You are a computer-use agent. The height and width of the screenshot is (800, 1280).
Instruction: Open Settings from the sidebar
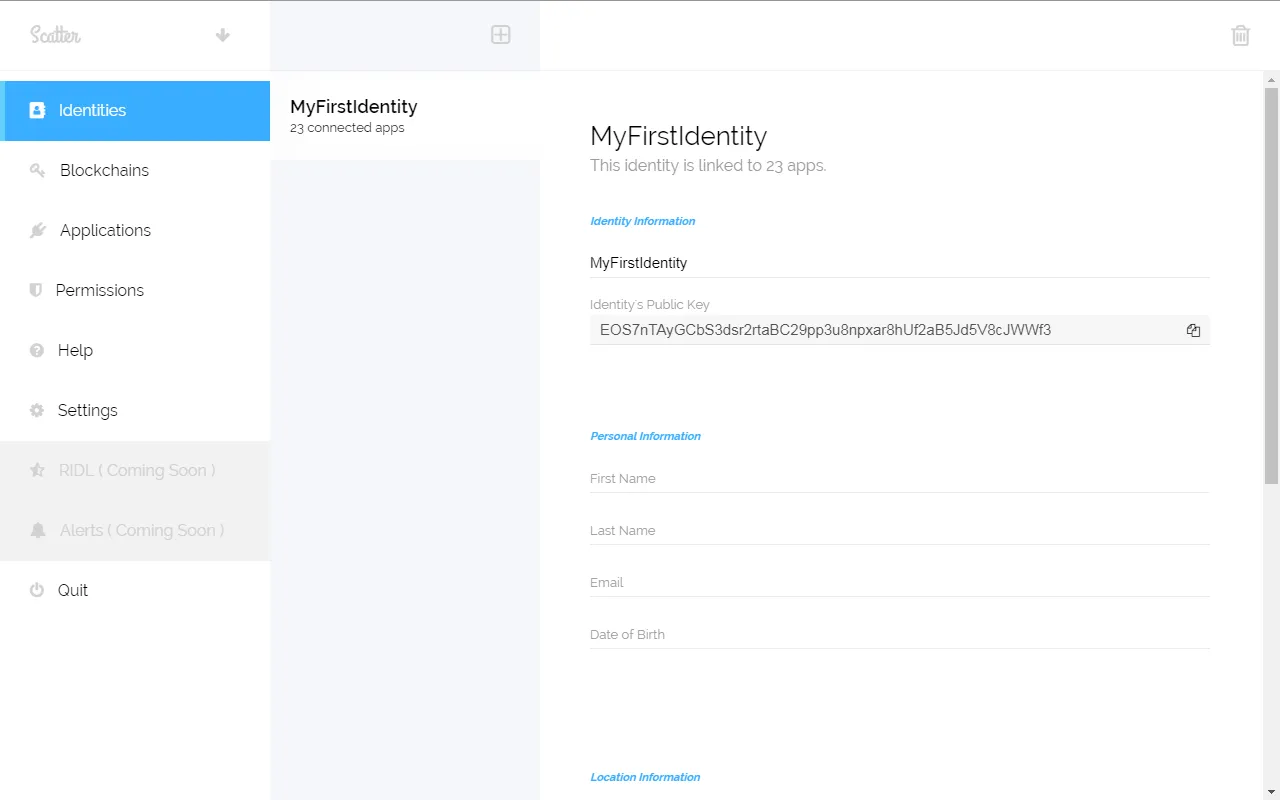(x=135, y=411)
